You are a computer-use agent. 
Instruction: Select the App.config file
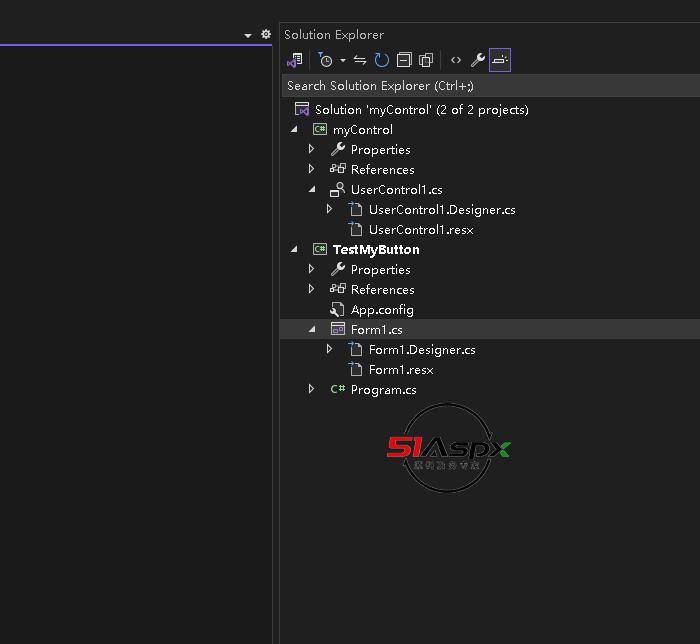click(x=381, y=310)
